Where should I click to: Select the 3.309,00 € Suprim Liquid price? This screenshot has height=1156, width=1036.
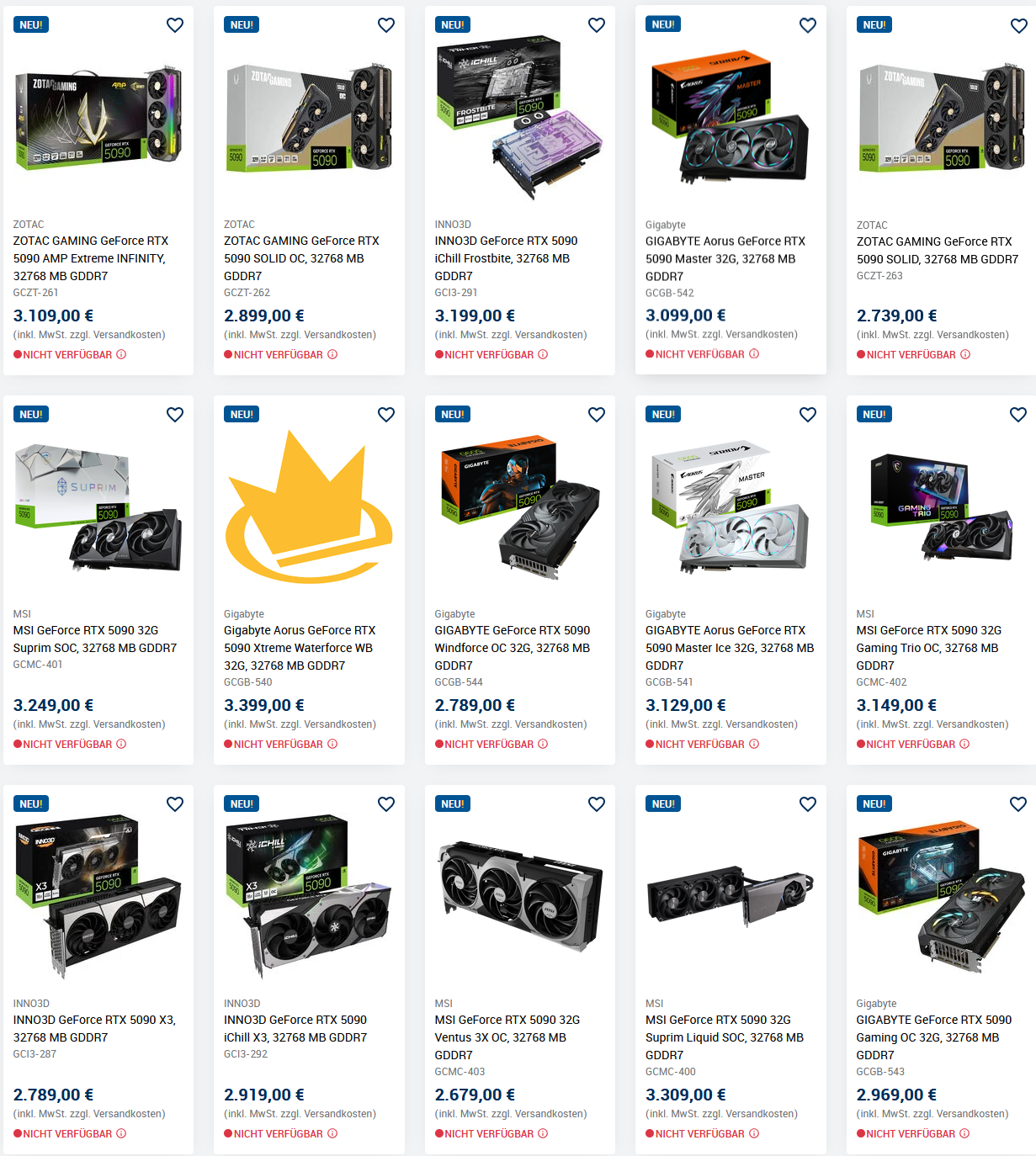coord(686,1095)
